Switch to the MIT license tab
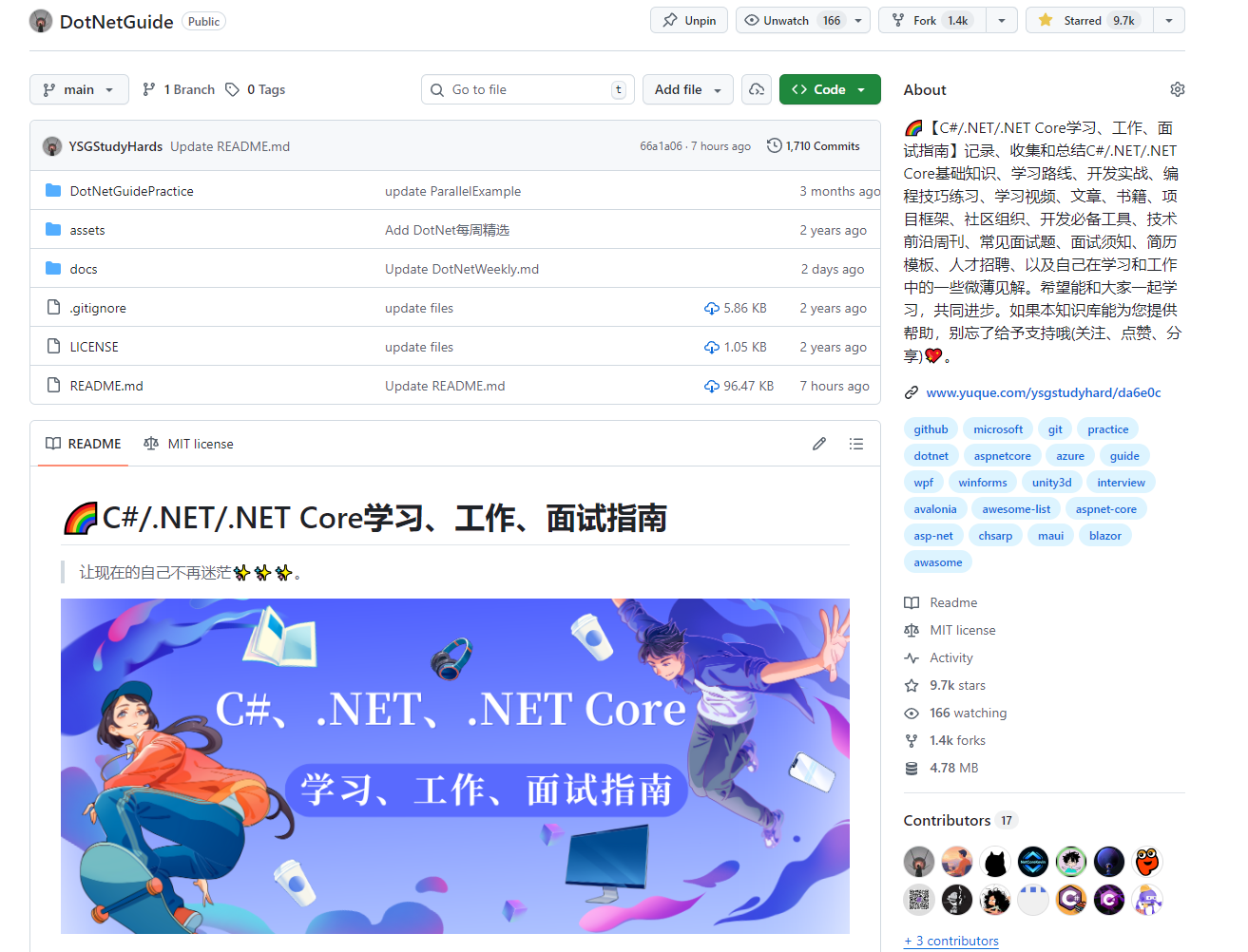This screenshot has width=1248, height=952. pos(188,444)
